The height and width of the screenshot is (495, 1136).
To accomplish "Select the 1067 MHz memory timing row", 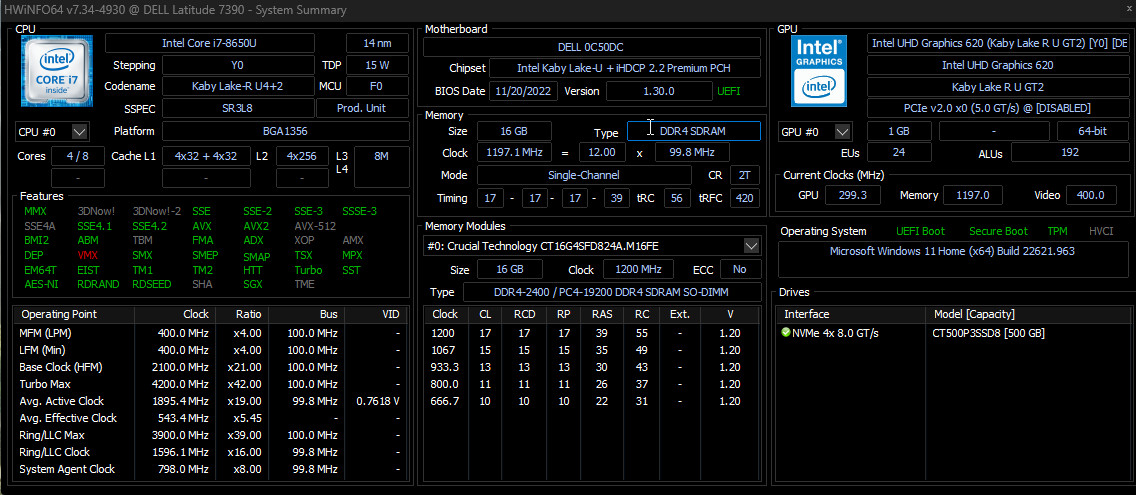I will point(592,350).
